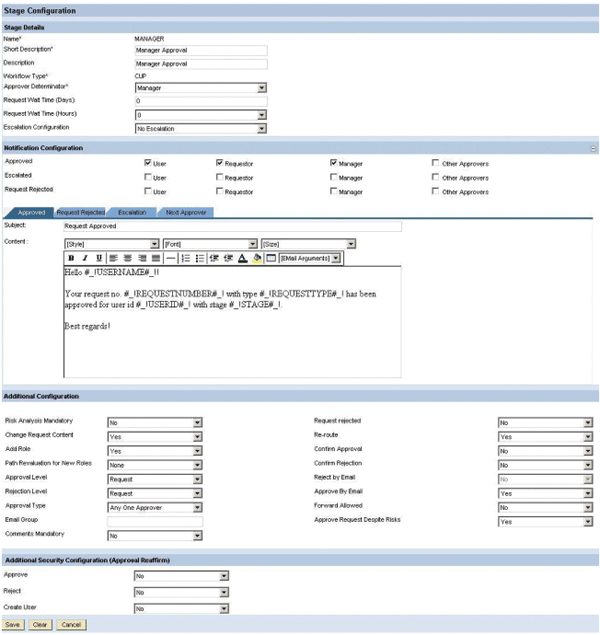
Task: Open Approve Request Despite Risks dropdown
Action: (545, 522)
